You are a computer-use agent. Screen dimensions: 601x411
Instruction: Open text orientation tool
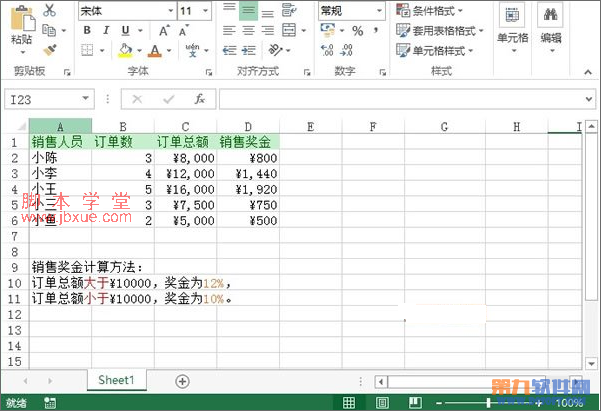(276, 50)
